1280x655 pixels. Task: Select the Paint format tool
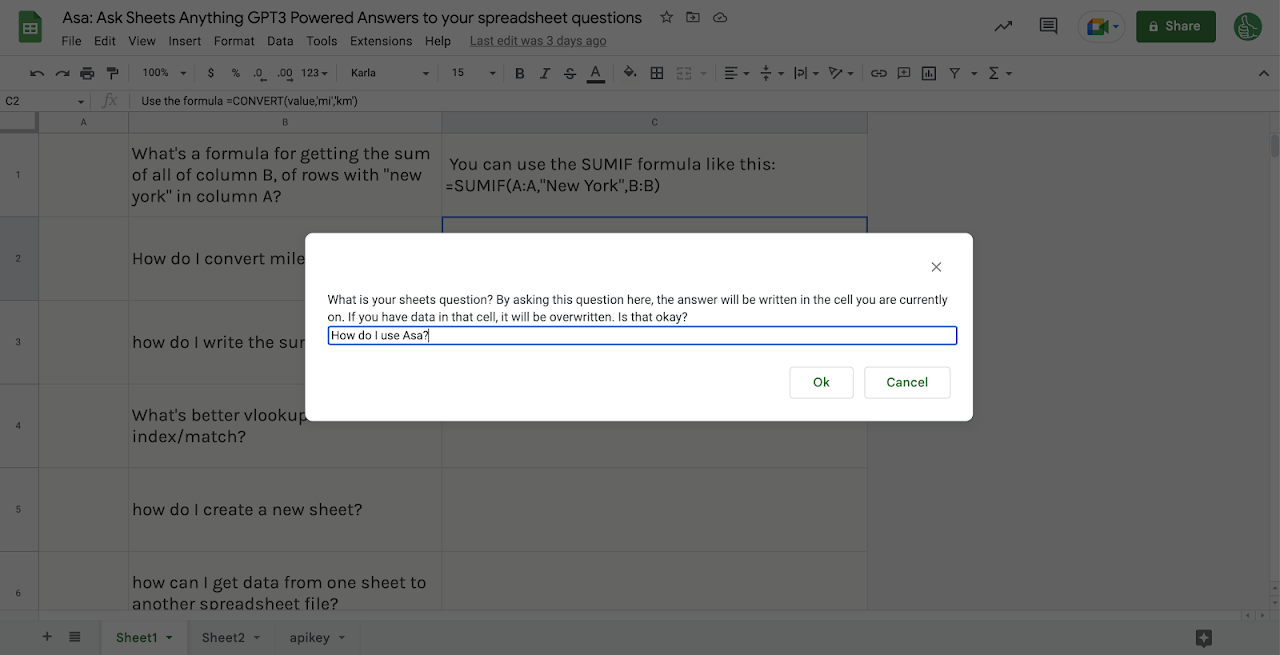click(112, 73)
